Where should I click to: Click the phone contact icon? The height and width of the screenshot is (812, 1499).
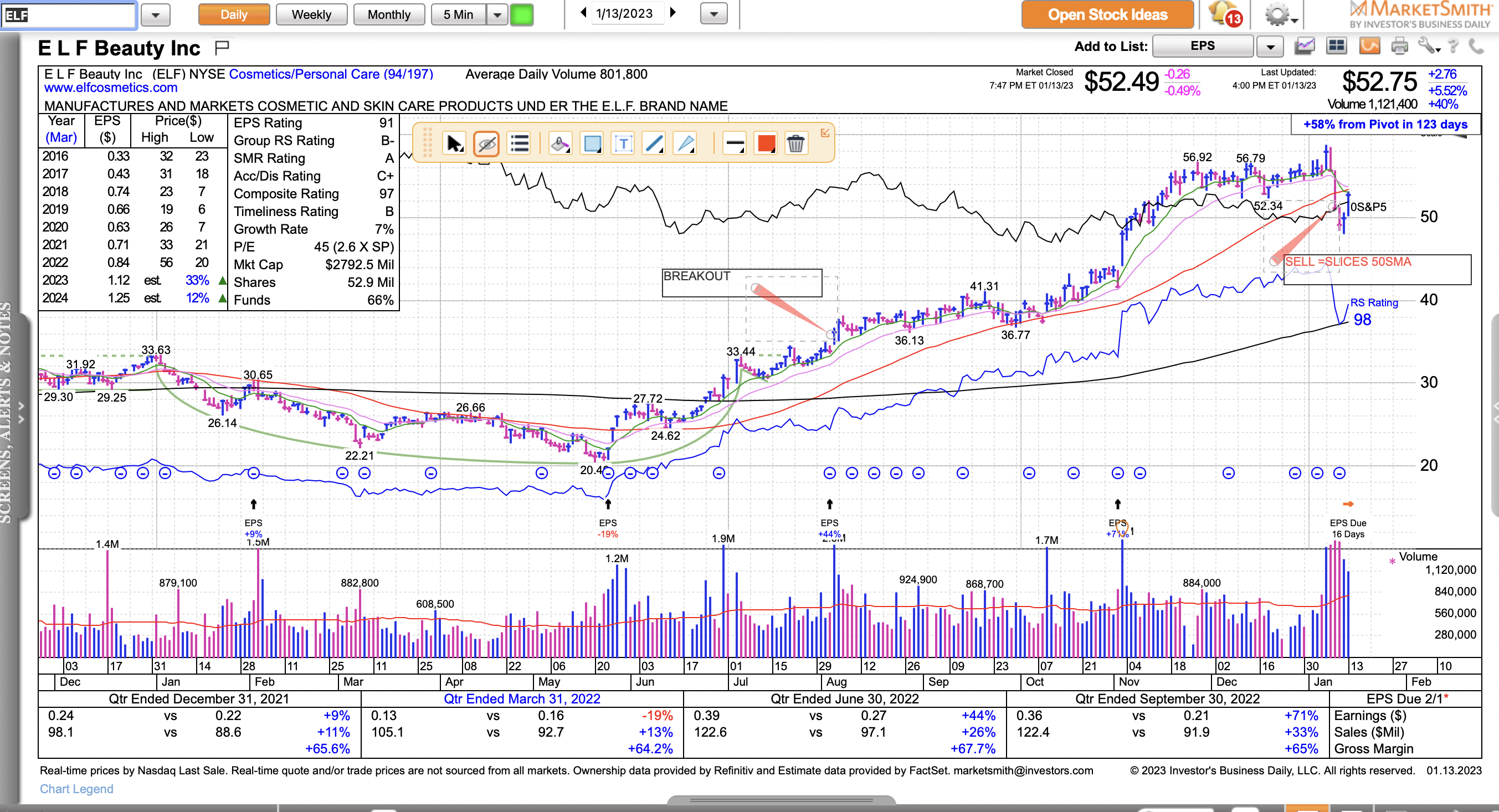point(1476,46)
